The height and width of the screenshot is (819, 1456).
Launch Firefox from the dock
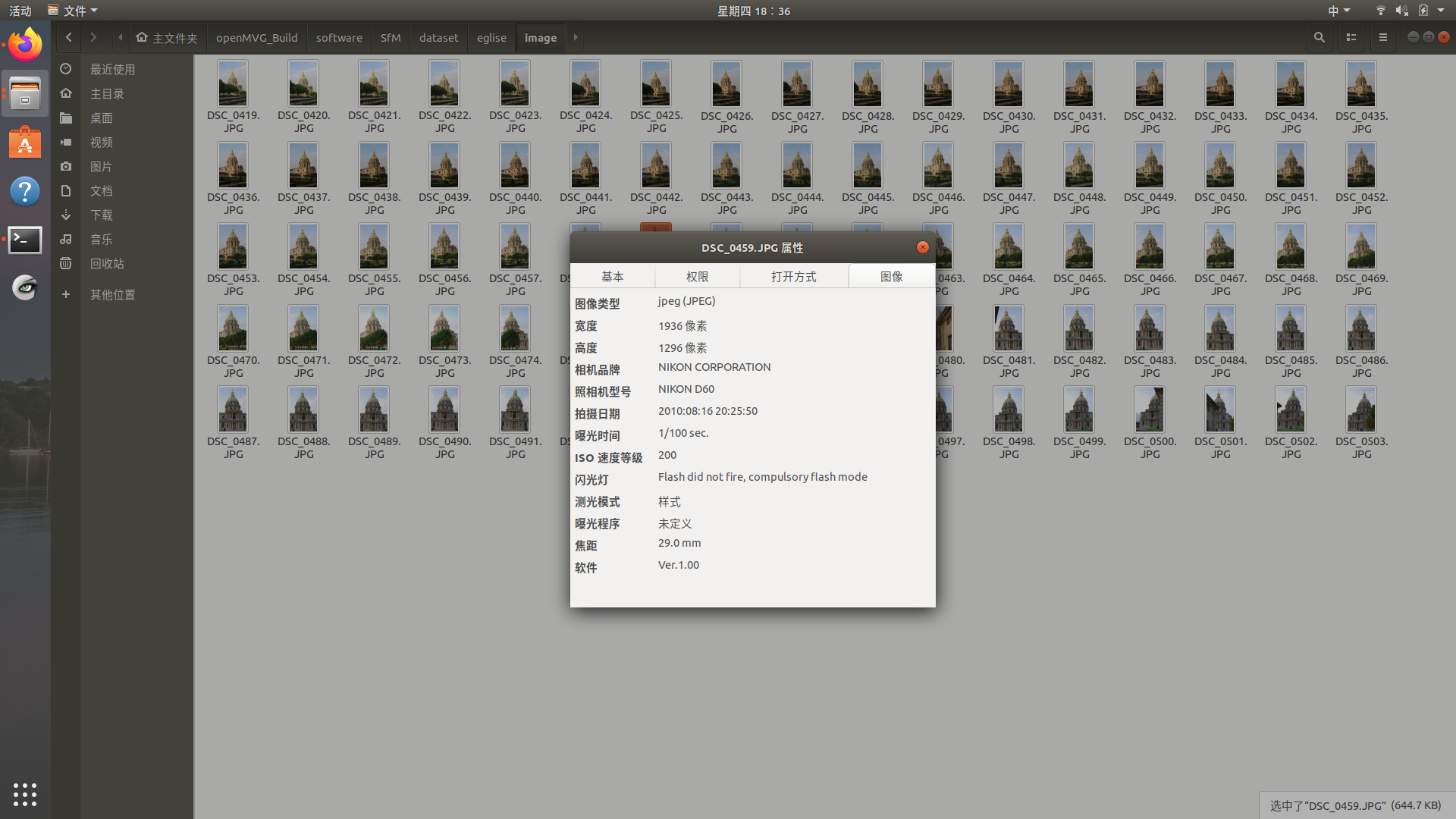click(25, 45)
